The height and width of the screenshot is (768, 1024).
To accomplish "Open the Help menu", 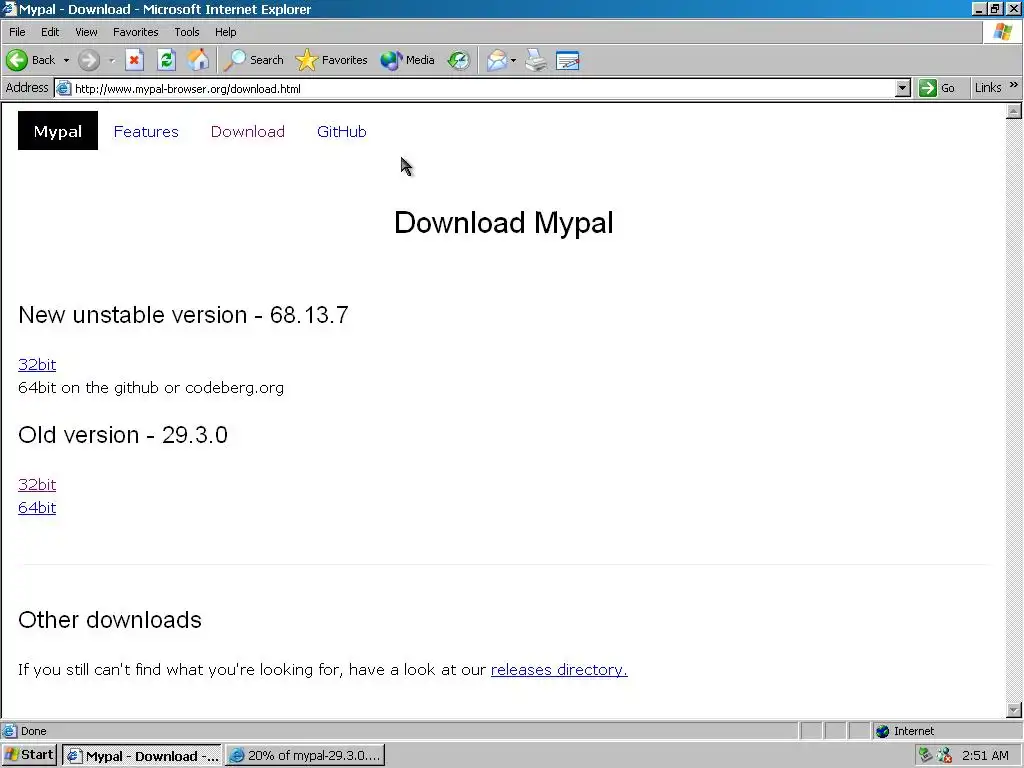I will (225, 32).
